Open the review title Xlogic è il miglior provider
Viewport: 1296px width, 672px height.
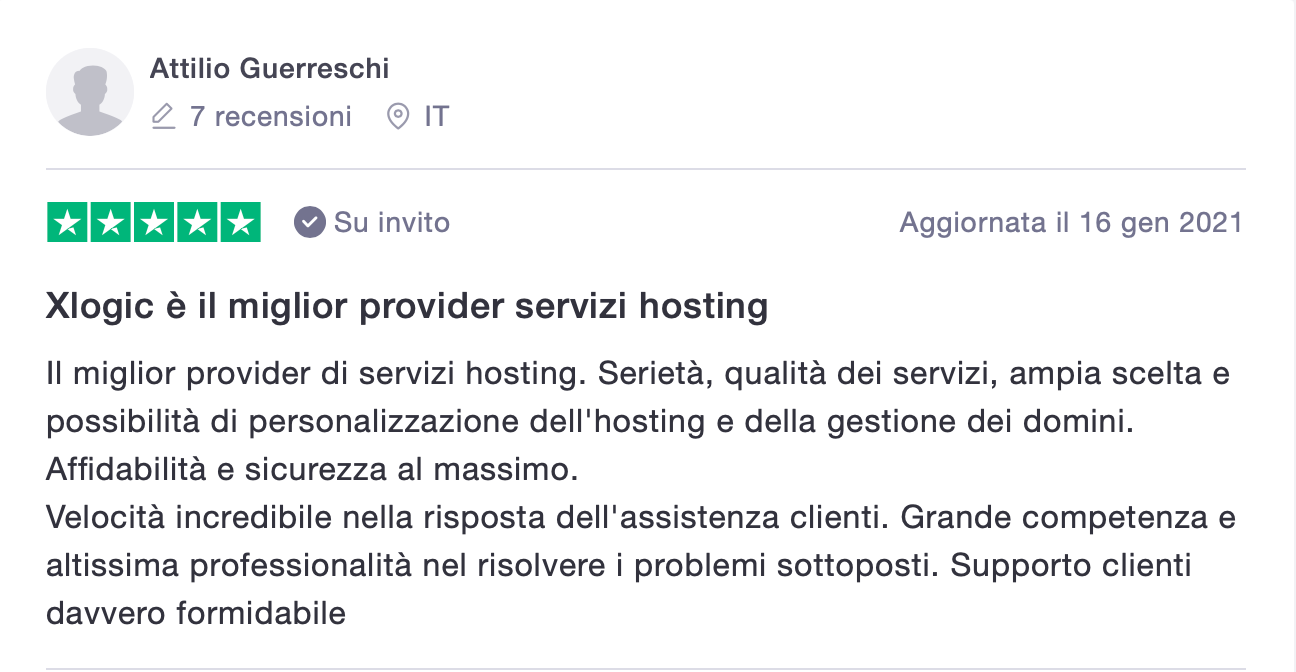coord(407,306)
